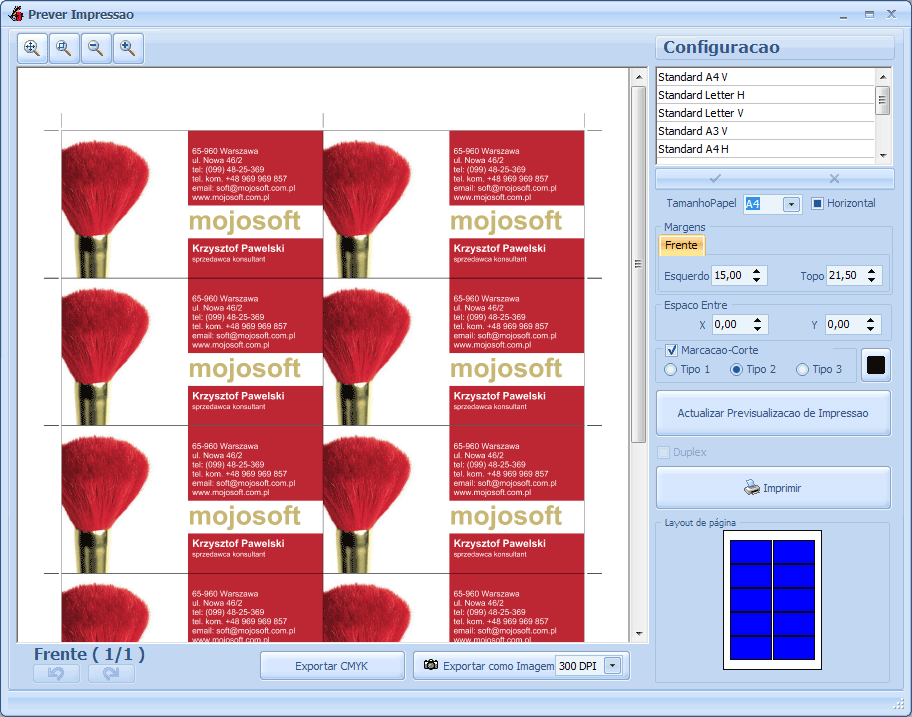Select Standard A4 H in list
The image size is (912, 717).
(765, 149)
